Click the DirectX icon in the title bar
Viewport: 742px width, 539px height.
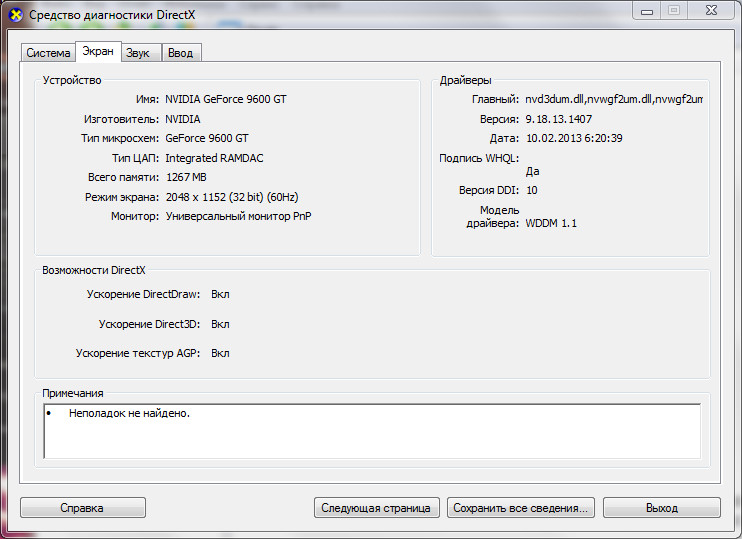[15, 15]
